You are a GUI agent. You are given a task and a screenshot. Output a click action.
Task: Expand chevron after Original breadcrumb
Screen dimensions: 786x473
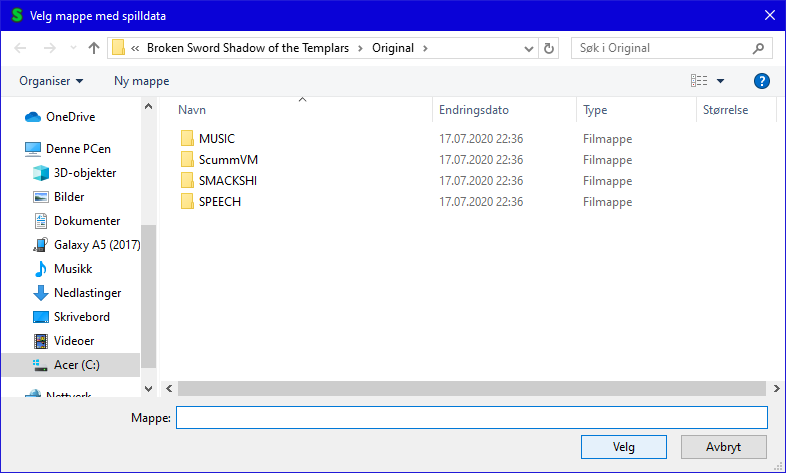[x=425, y=48]
